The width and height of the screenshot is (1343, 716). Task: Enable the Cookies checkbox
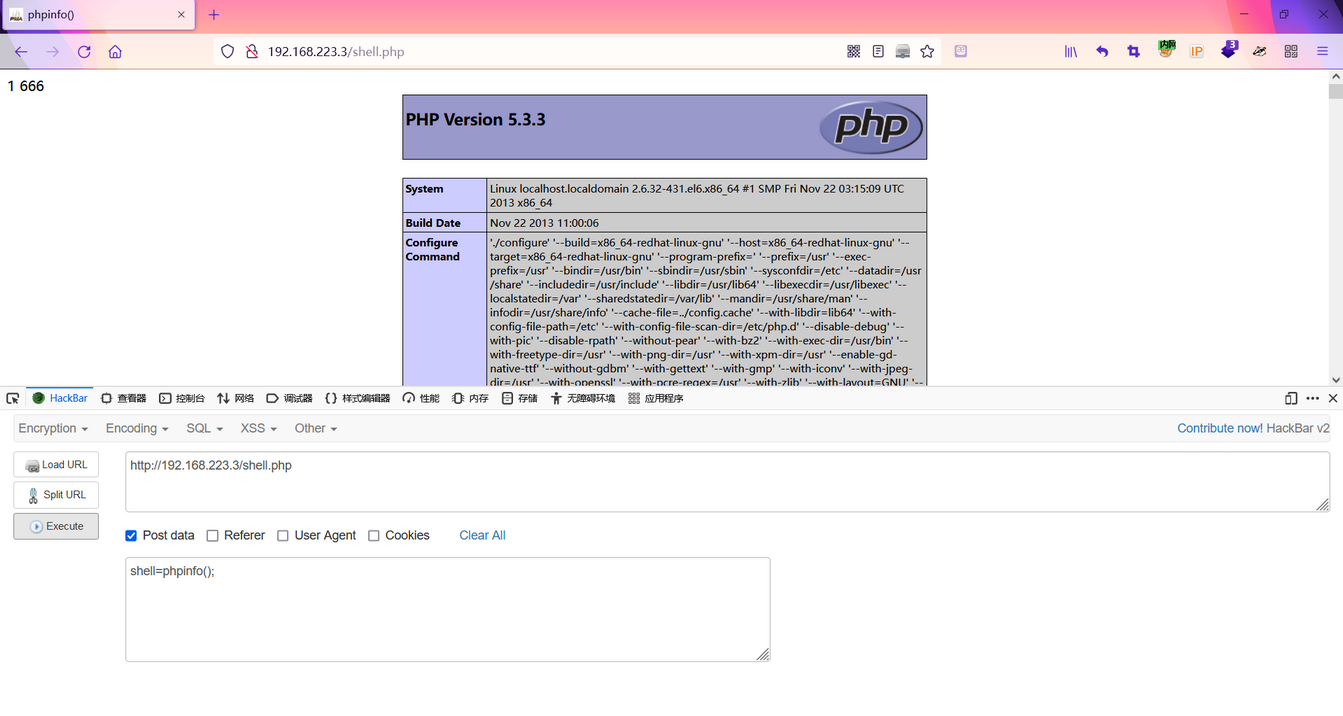pos(374,536)
